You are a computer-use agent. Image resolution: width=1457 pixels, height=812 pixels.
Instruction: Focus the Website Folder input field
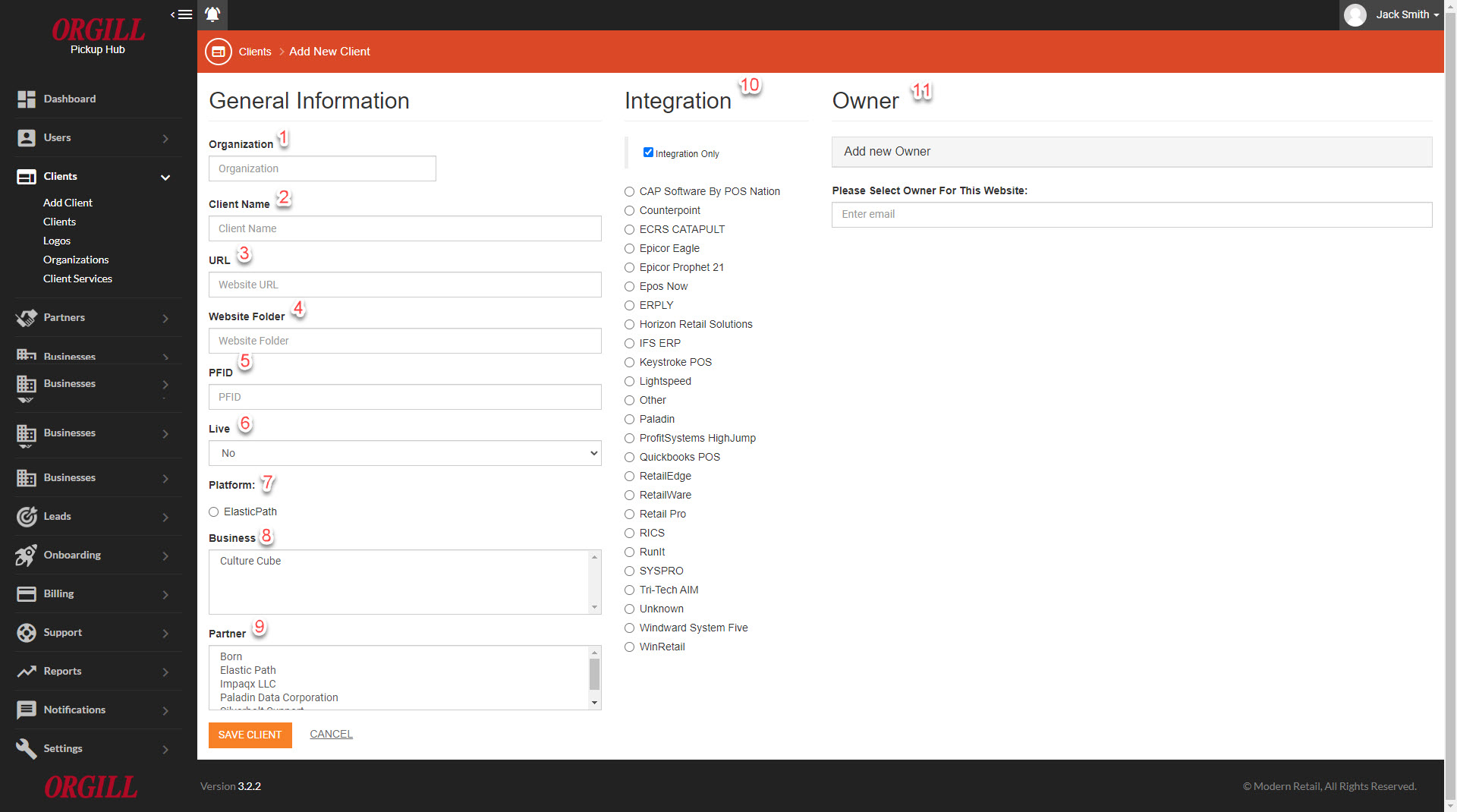[x=405, y=341]
